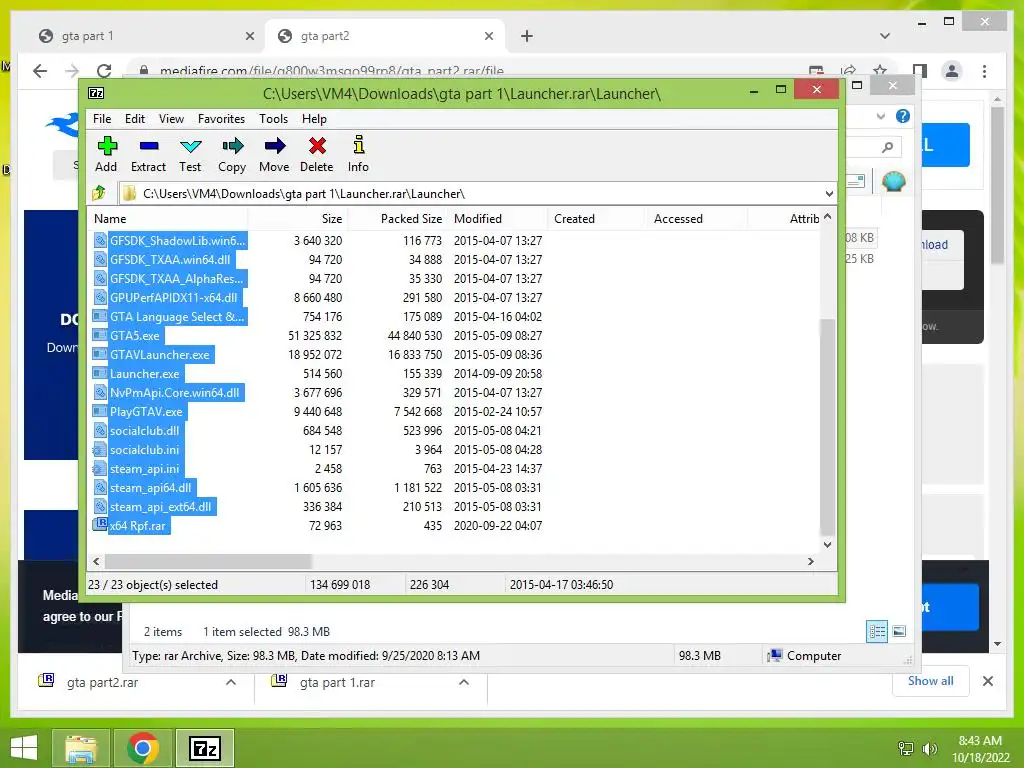
Task: Click the Test toolbar icon
Action: pyautogui.click(x=191, y=146)
